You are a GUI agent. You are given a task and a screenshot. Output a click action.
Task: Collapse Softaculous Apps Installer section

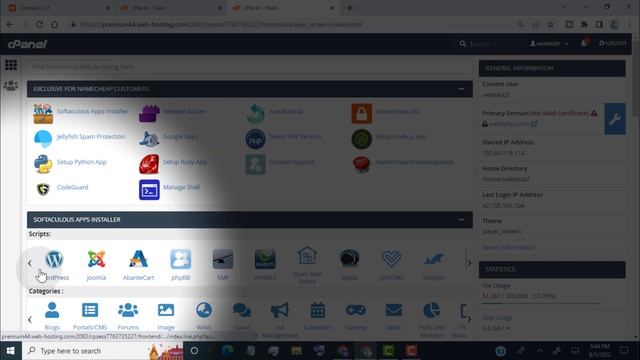point(461,220)
